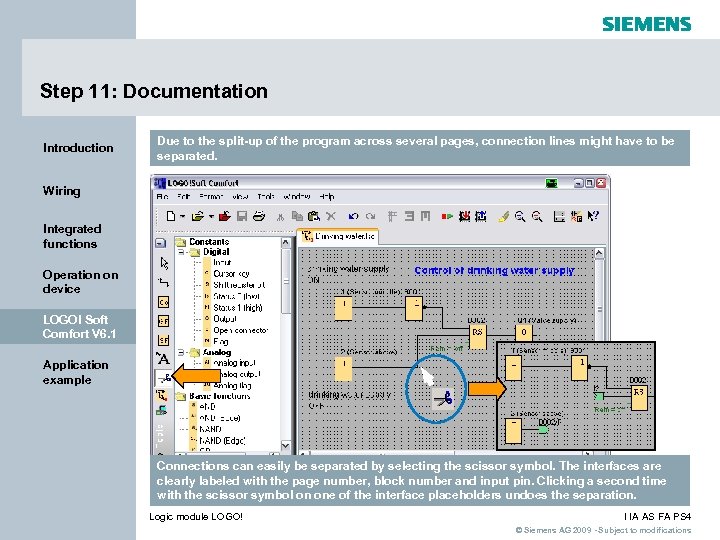This screenshot has width=720, height=540.
Task: Select the Basic functions (GF) tool button
Action: [x=163, y=321]
